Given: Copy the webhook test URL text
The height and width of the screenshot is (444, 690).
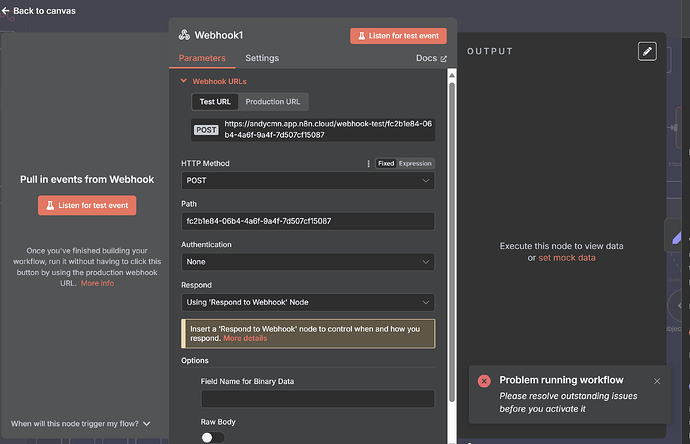Looking at the screenshot, I should [x=328, y=129].
